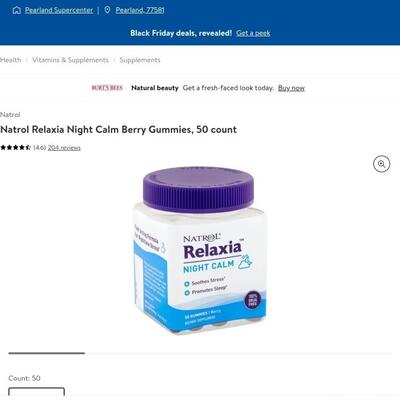The width and height of the screenshot is (400, 400).
Task: Click the image carousel progress bar
Action: (x=200, y=353)
